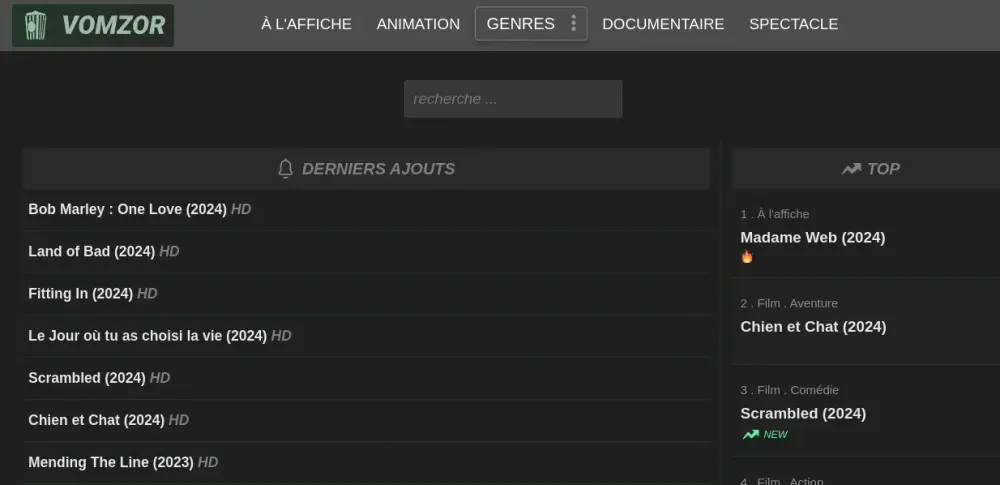Click the Vomzor popcorn logo icon
The width and height of the screenshot is (1000, 485).
coord(35,26)
